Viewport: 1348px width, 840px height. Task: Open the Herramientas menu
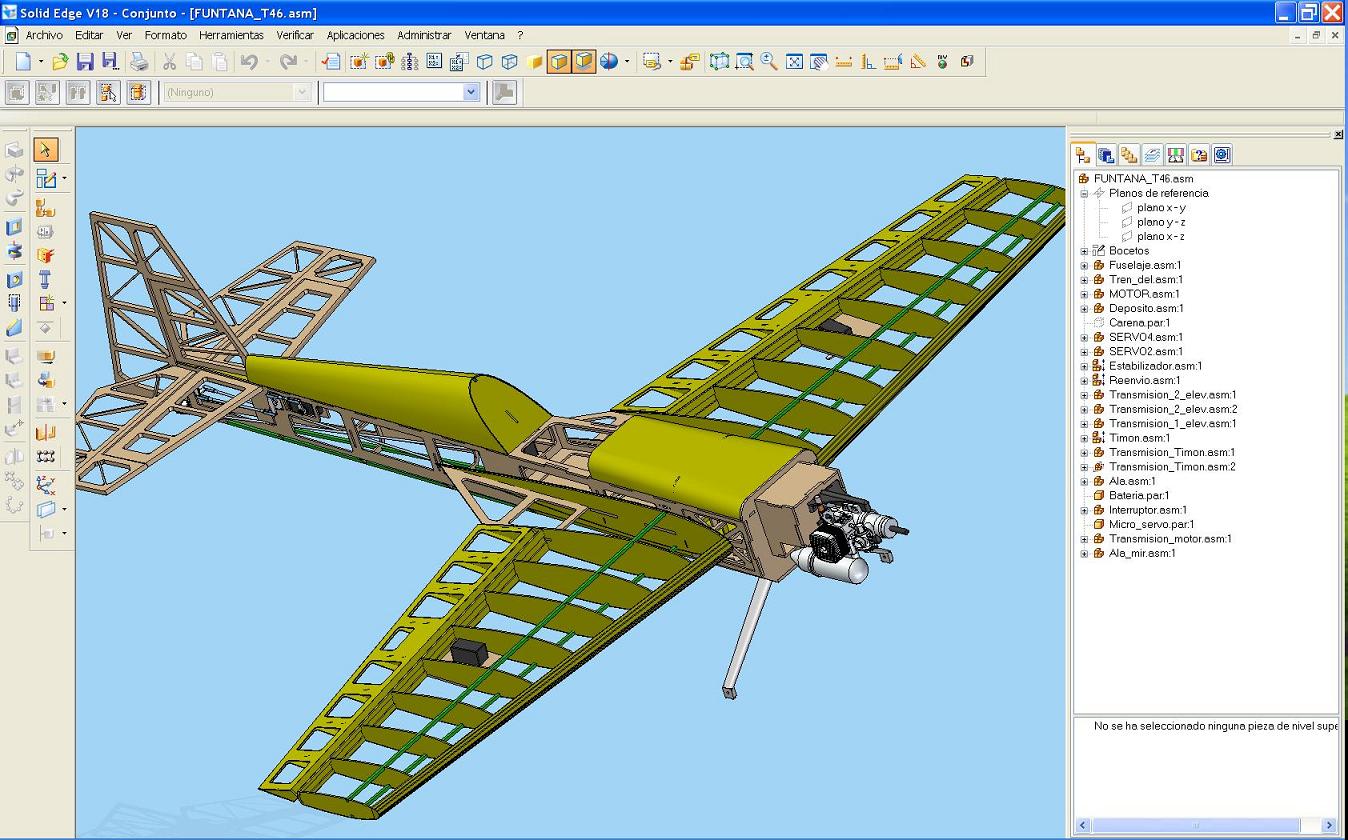(231, 35)
